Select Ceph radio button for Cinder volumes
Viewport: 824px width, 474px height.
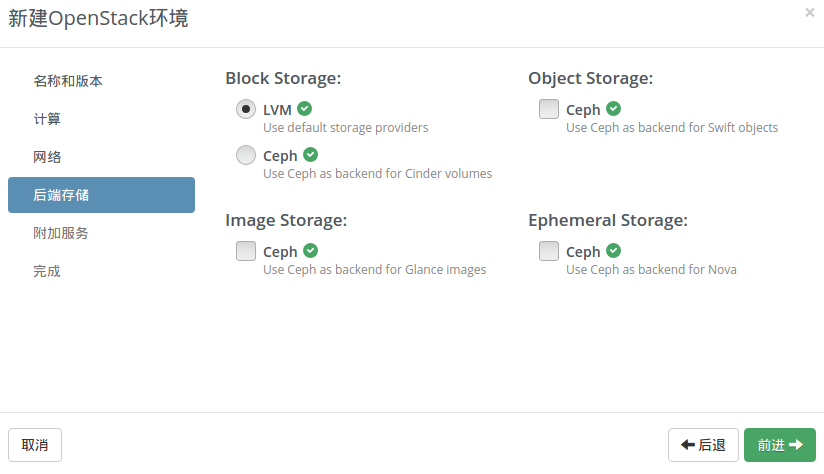point(245,155)
